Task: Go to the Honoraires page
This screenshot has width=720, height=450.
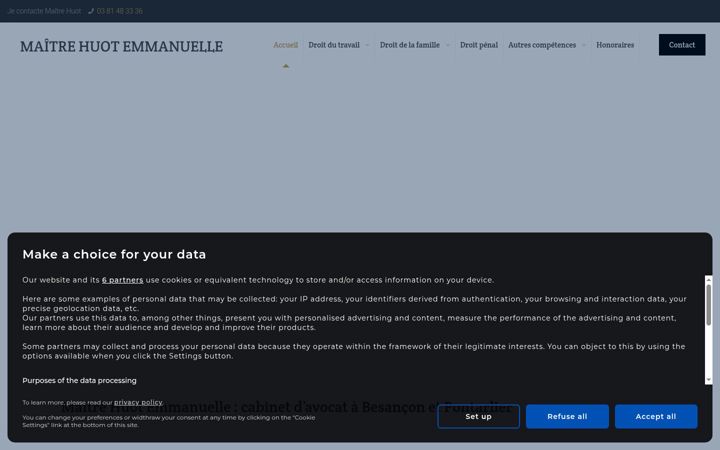Action: (615, 45)
